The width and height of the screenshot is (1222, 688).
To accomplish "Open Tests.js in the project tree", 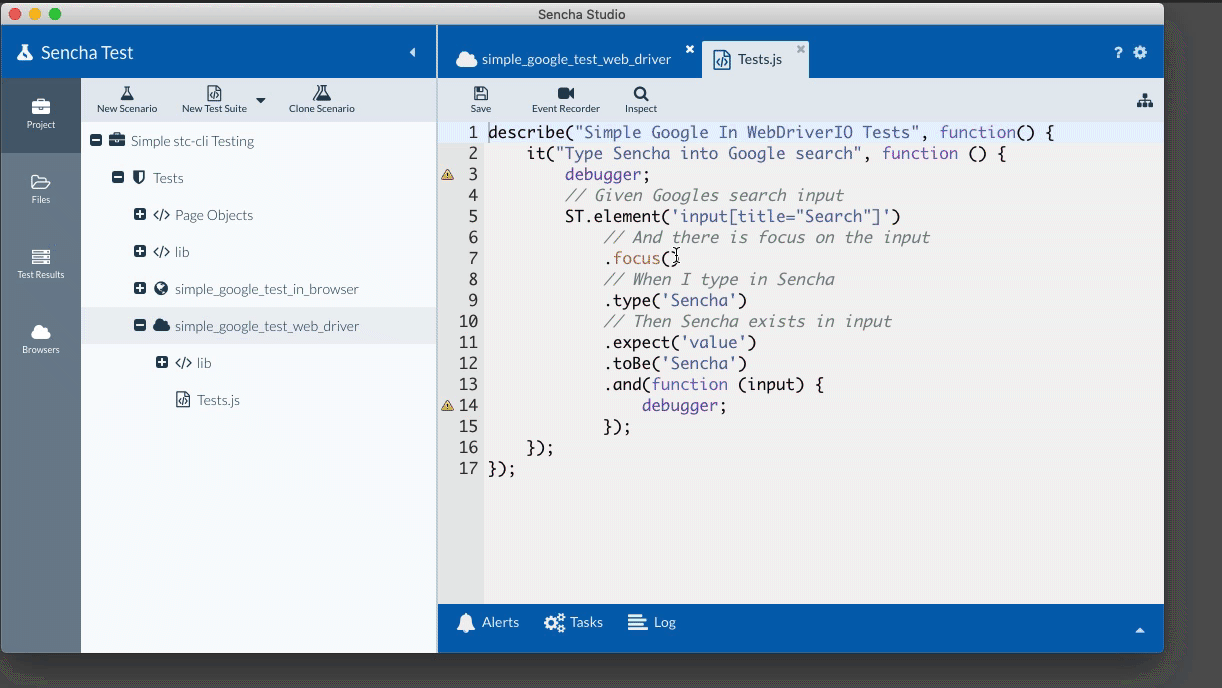I will (259, 400).
